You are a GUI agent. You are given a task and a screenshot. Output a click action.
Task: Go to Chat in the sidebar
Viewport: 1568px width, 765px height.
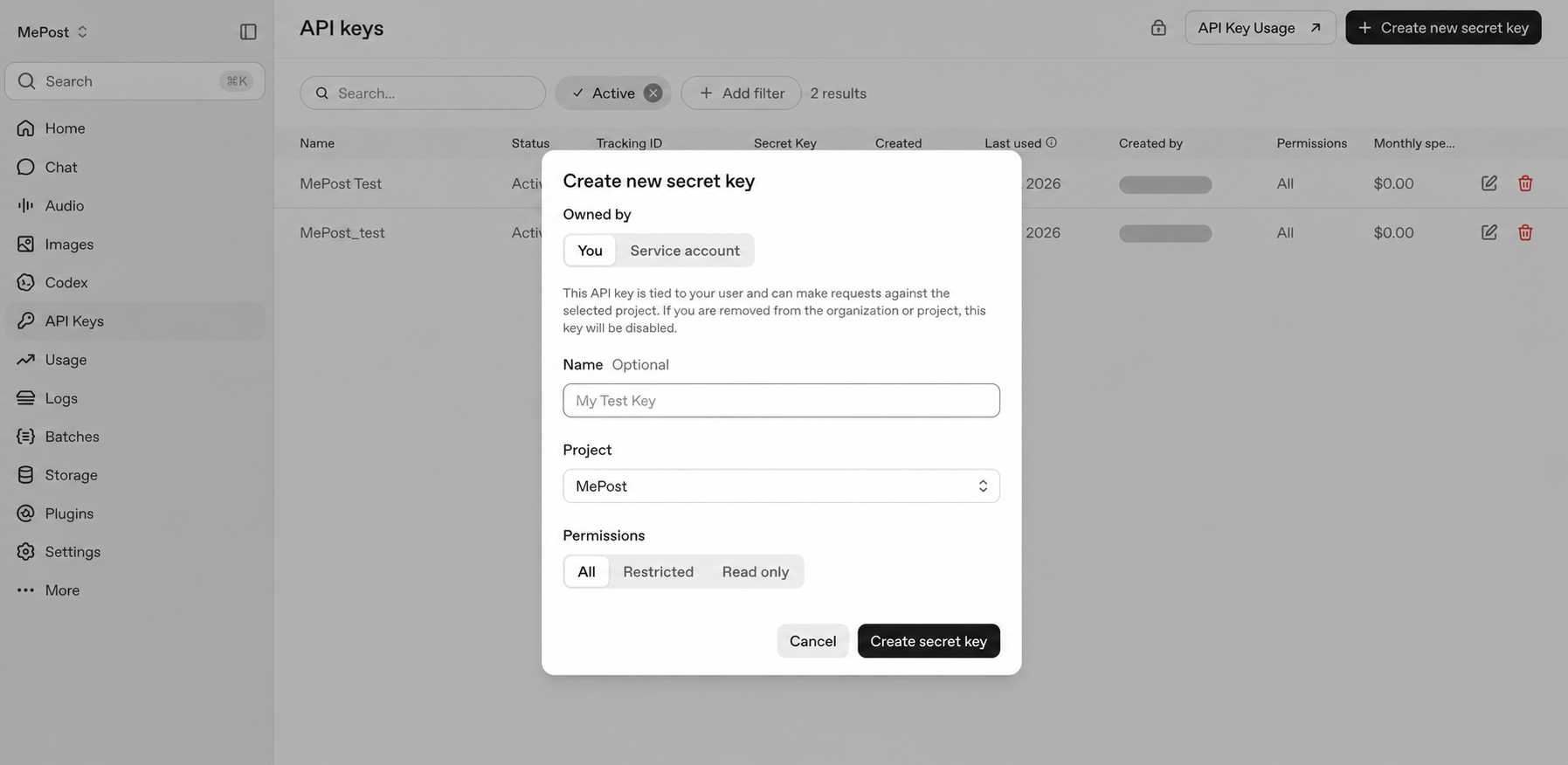(135, 167)
